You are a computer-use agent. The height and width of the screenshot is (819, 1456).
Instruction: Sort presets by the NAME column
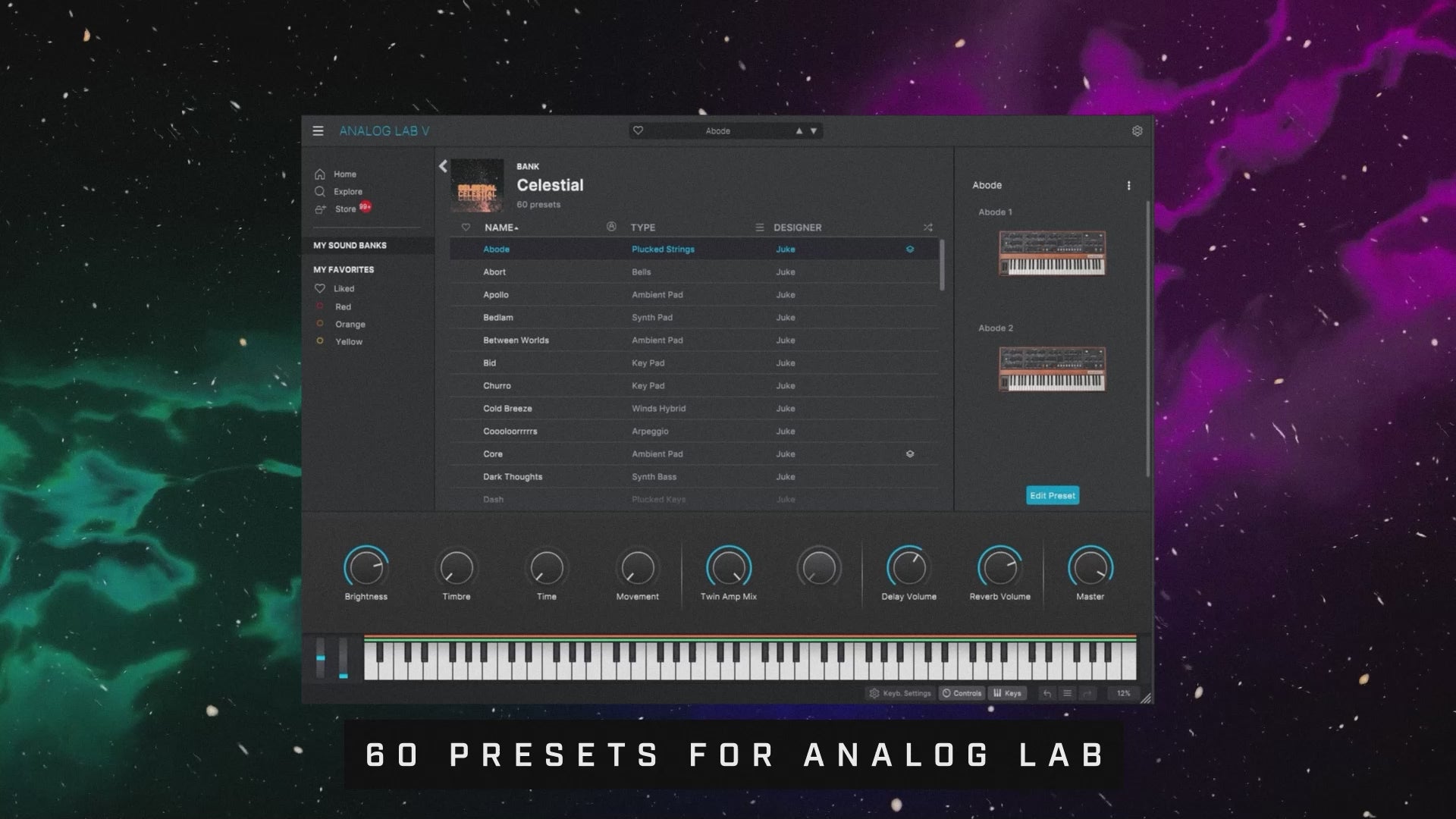coord(500,227)
